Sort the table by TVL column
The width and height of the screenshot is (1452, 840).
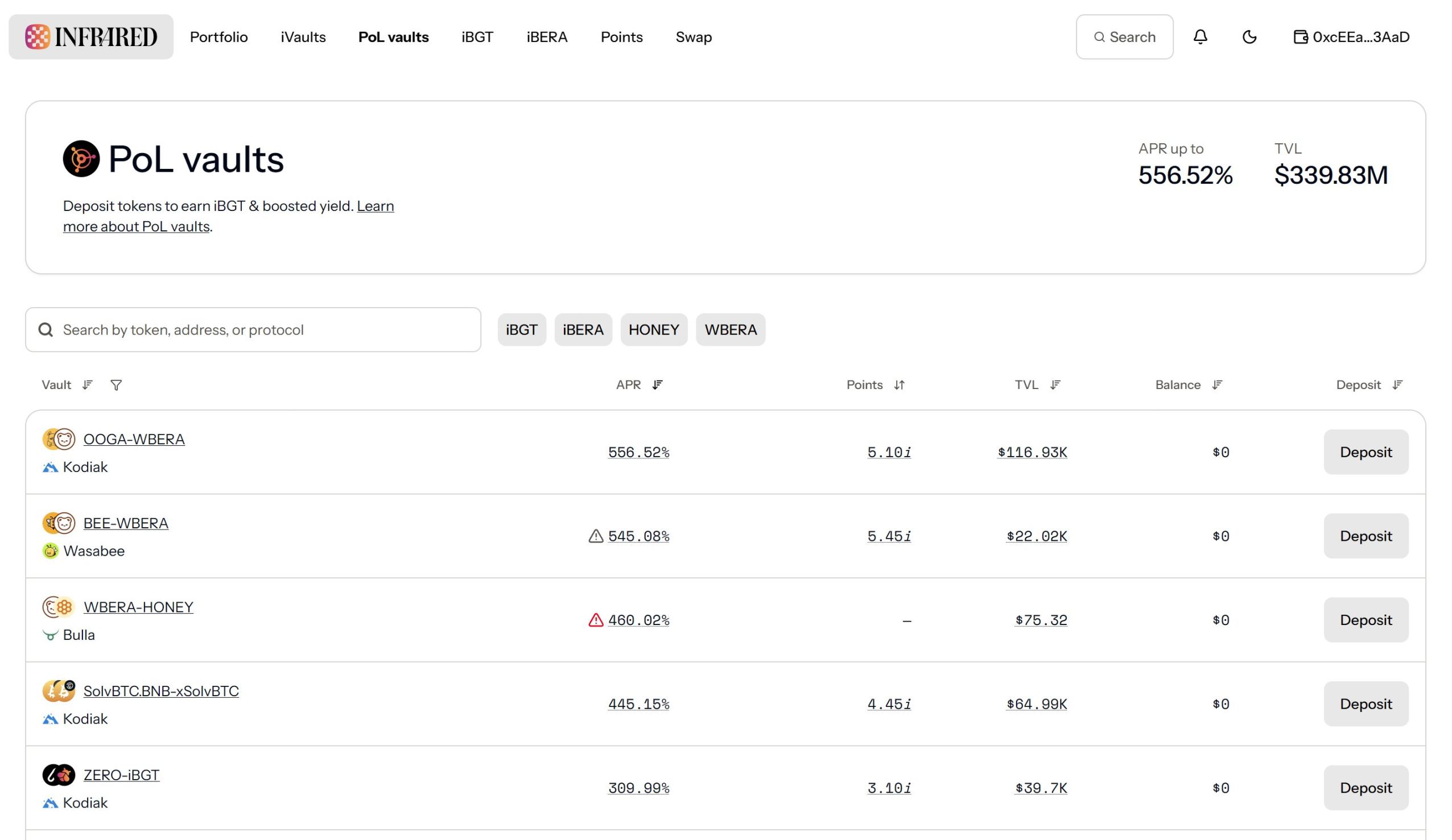click(x=1054, y=385)
